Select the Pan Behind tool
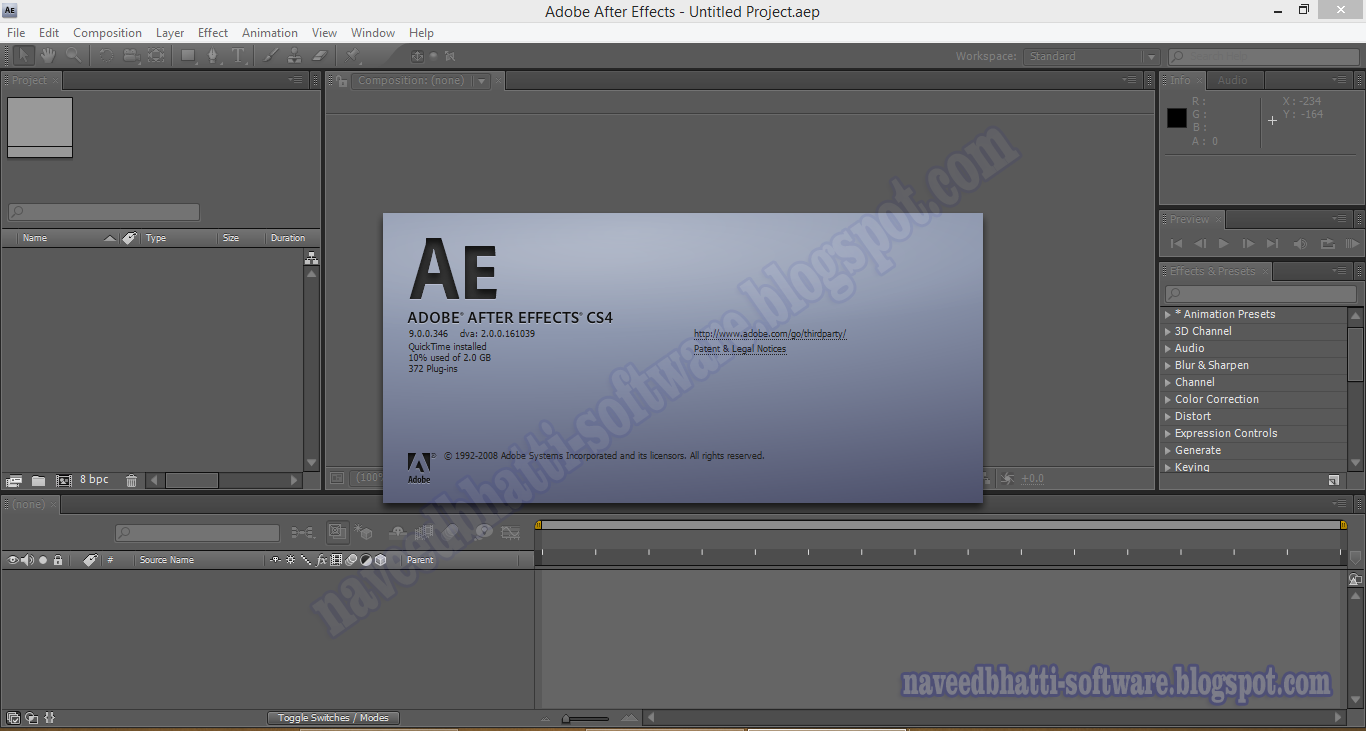The image size is (1366, 731). [156, 56]
